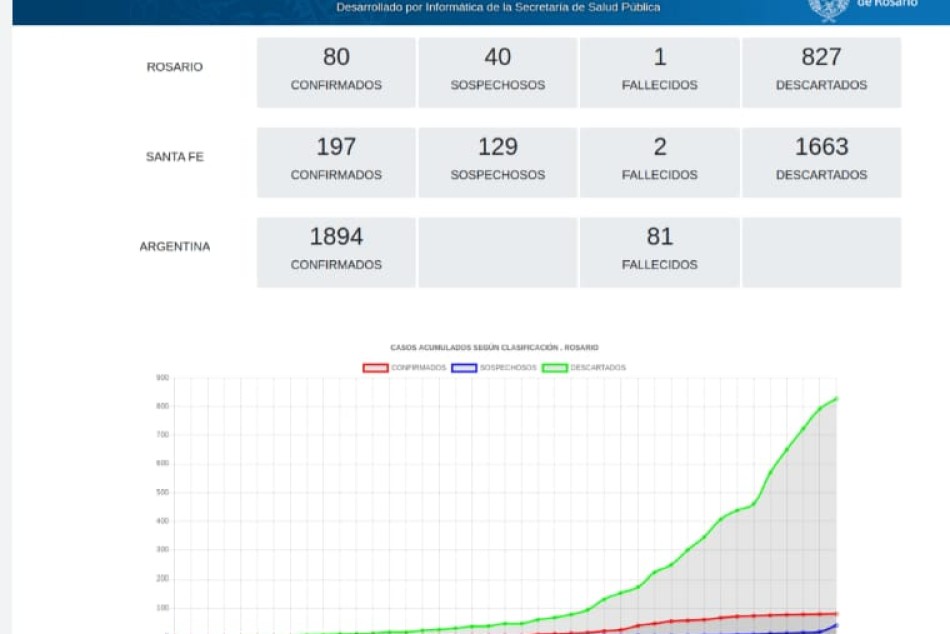The image size is (950, 634).
Task: Click the Municipalidad de Rosario crest logo
Action: (828, 9)
